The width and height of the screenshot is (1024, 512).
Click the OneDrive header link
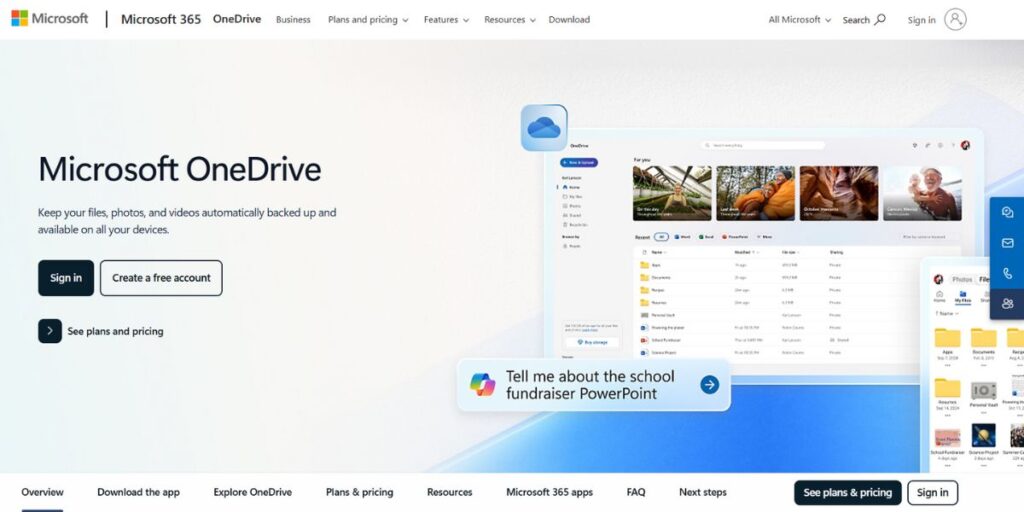pos(237,19)
